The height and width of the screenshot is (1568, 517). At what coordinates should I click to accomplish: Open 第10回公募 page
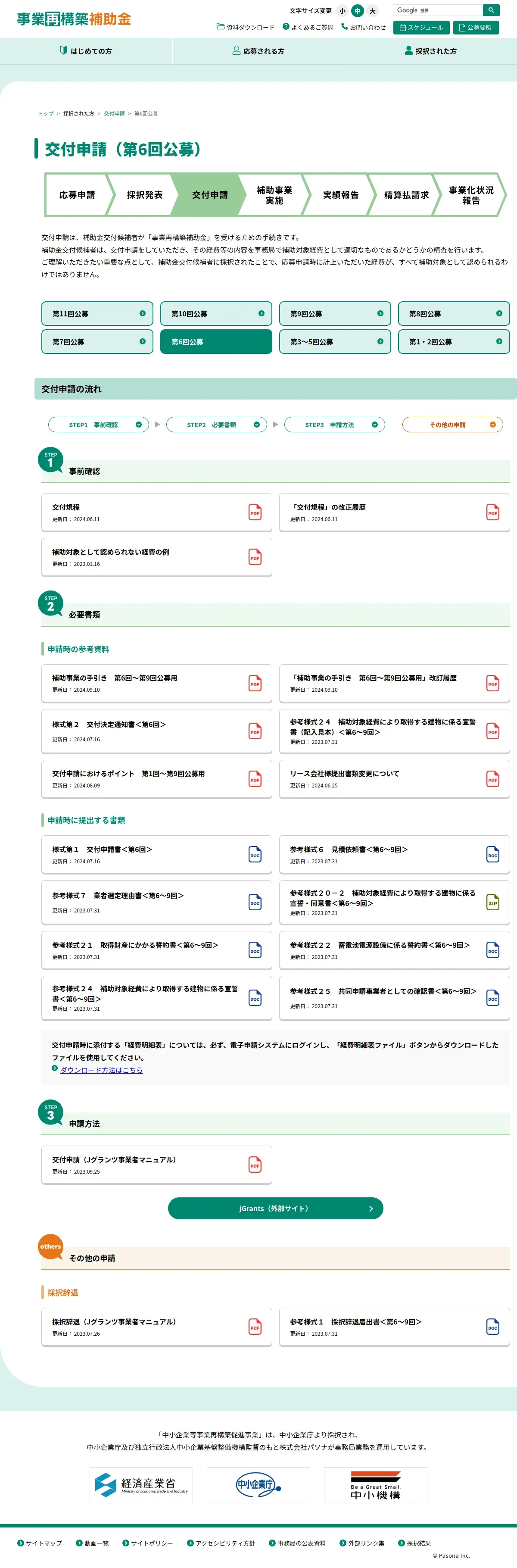pyautogui.click(x=216, y=313)
